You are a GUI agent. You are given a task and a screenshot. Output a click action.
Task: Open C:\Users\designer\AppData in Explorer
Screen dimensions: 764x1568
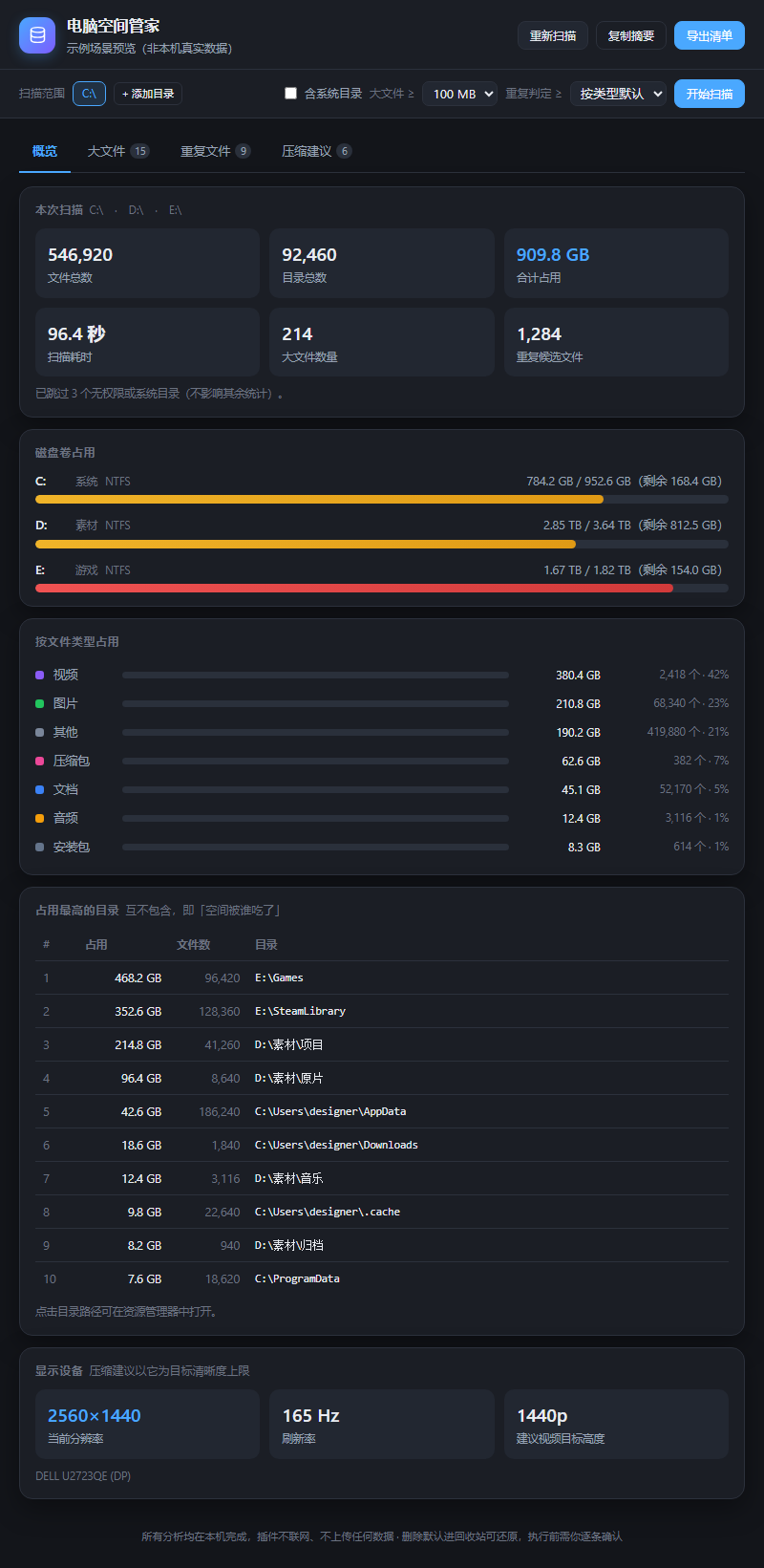point(330,1111)
